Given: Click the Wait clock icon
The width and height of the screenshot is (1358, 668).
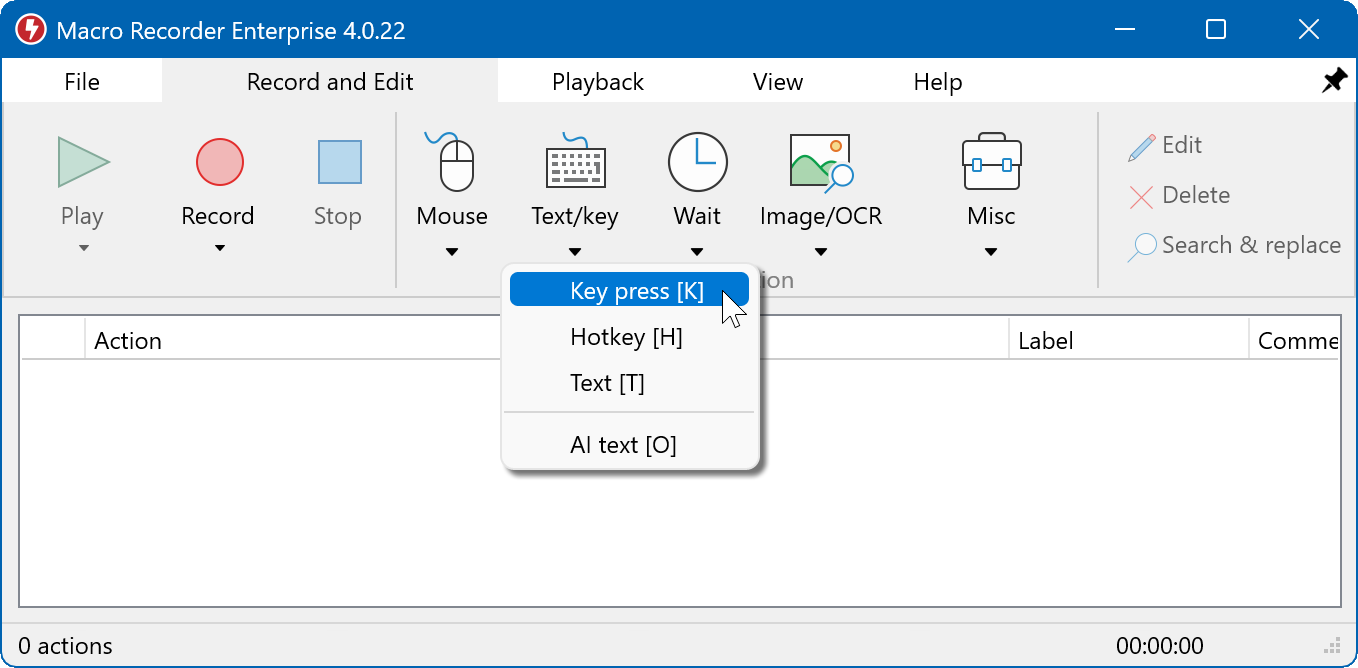Looking at the screenshot, I should 697,162.
